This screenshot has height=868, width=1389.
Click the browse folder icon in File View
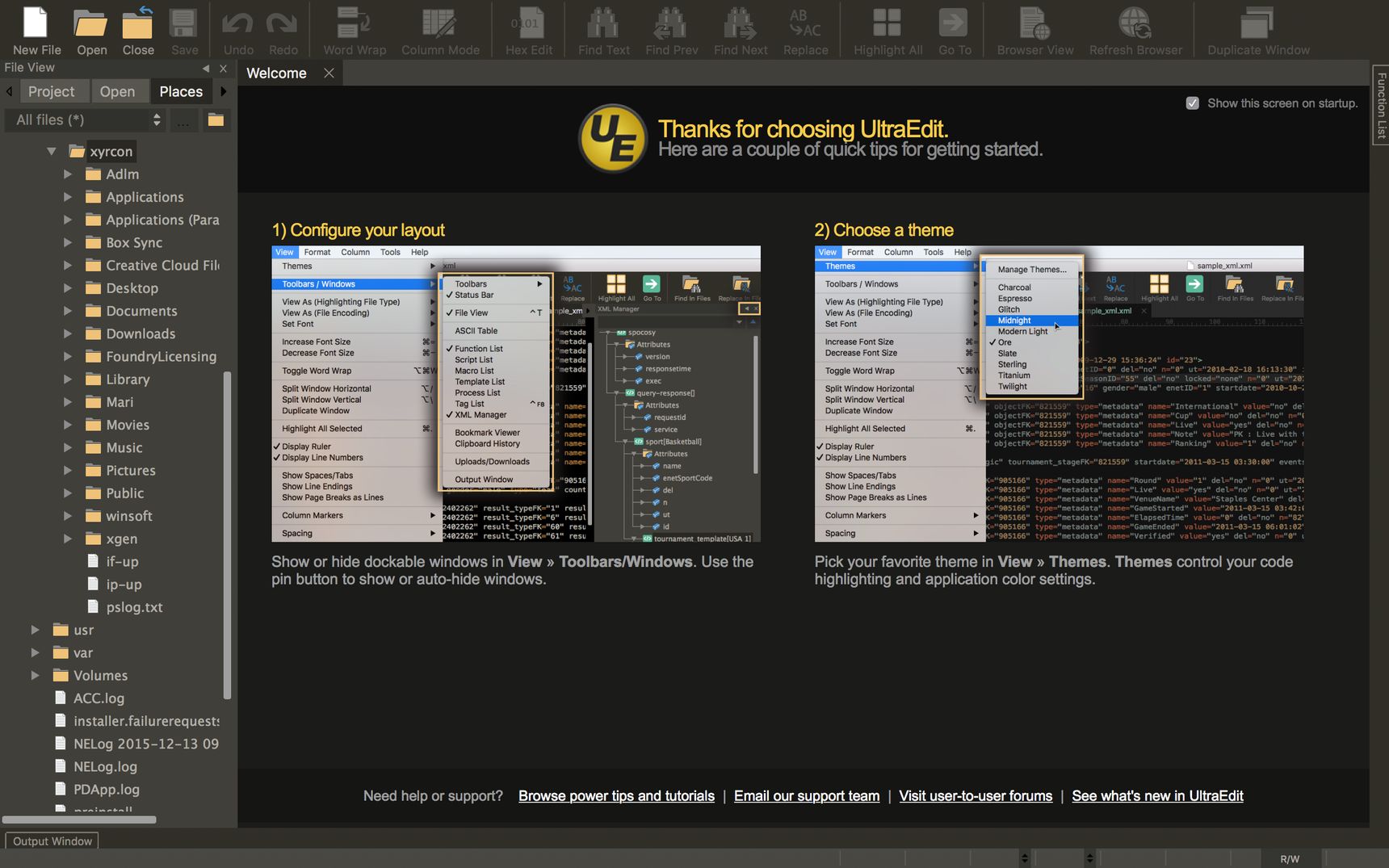click(x=216, y=120)
